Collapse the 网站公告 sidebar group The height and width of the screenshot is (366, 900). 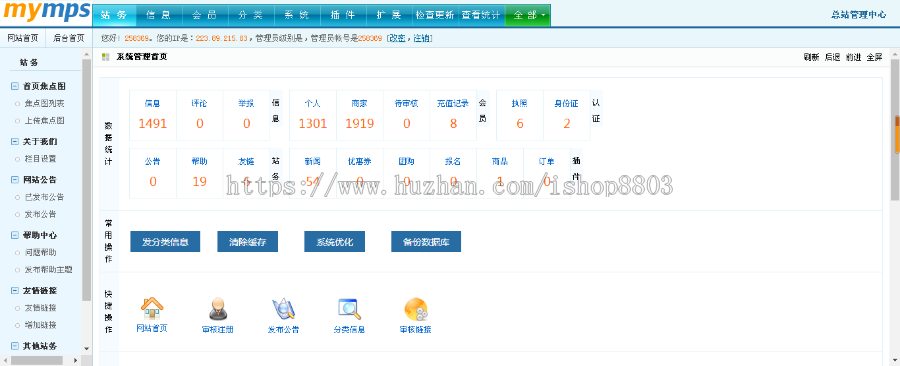pyautogui.click(x=15, y=180)
